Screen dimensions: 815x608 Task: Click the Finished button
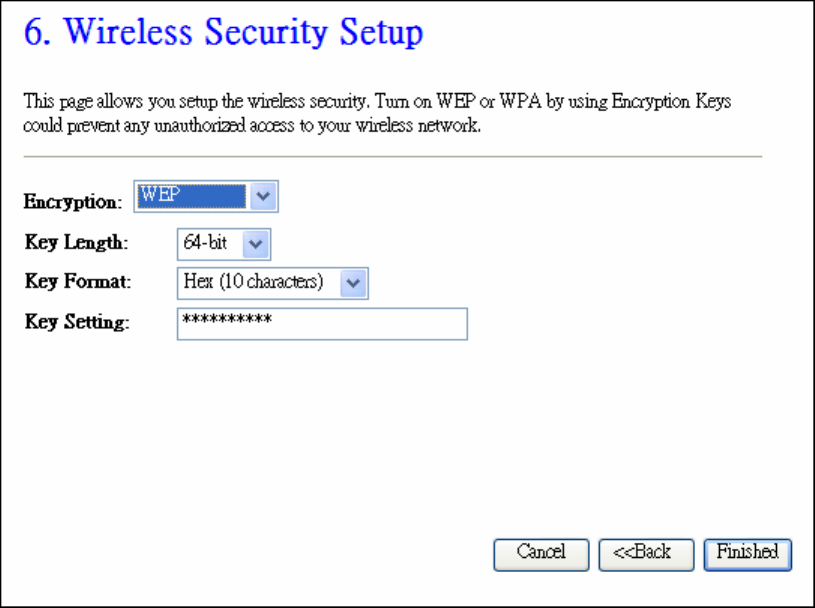(747, 553)
